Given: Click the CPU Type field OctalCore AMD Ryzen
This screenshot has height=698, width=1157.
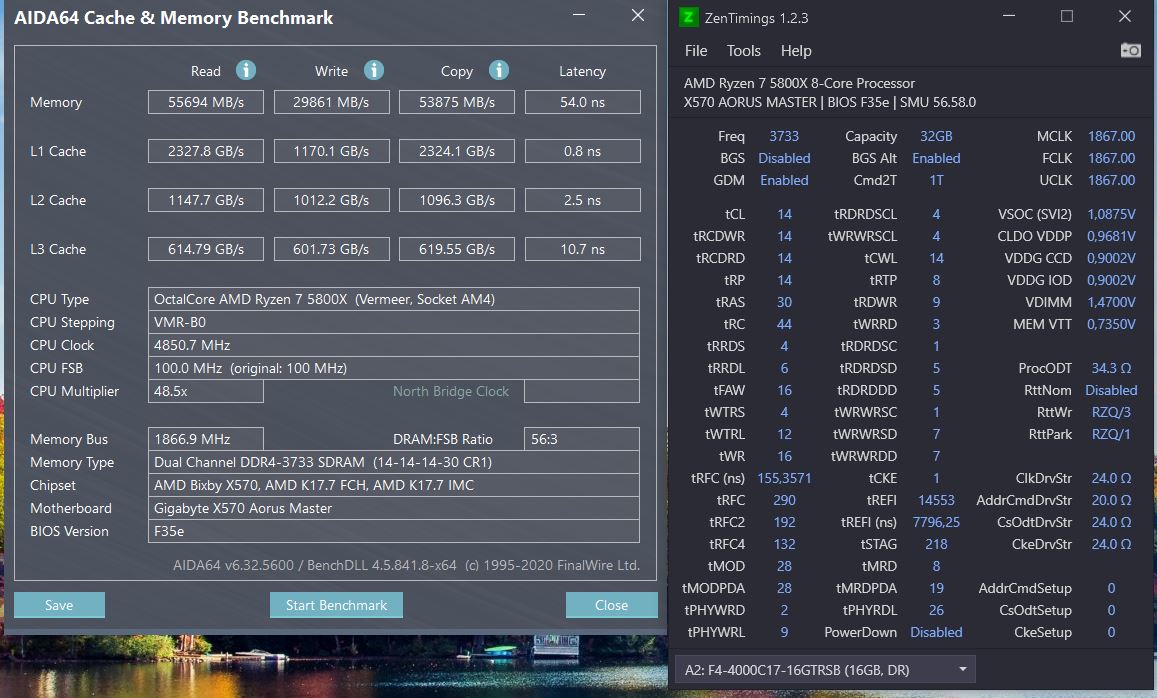Looking at the screenshot, I should tap(394, 299).
